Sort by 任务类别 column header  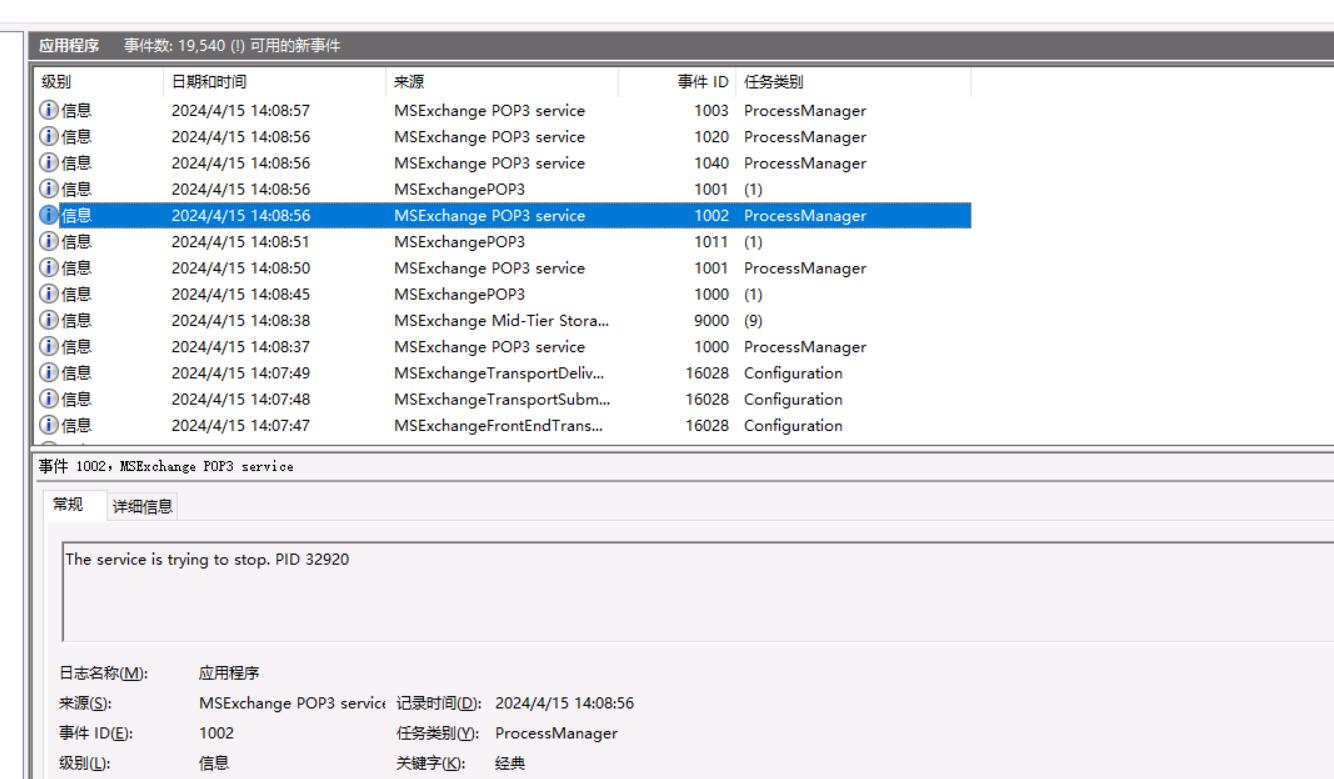point(853,83)
